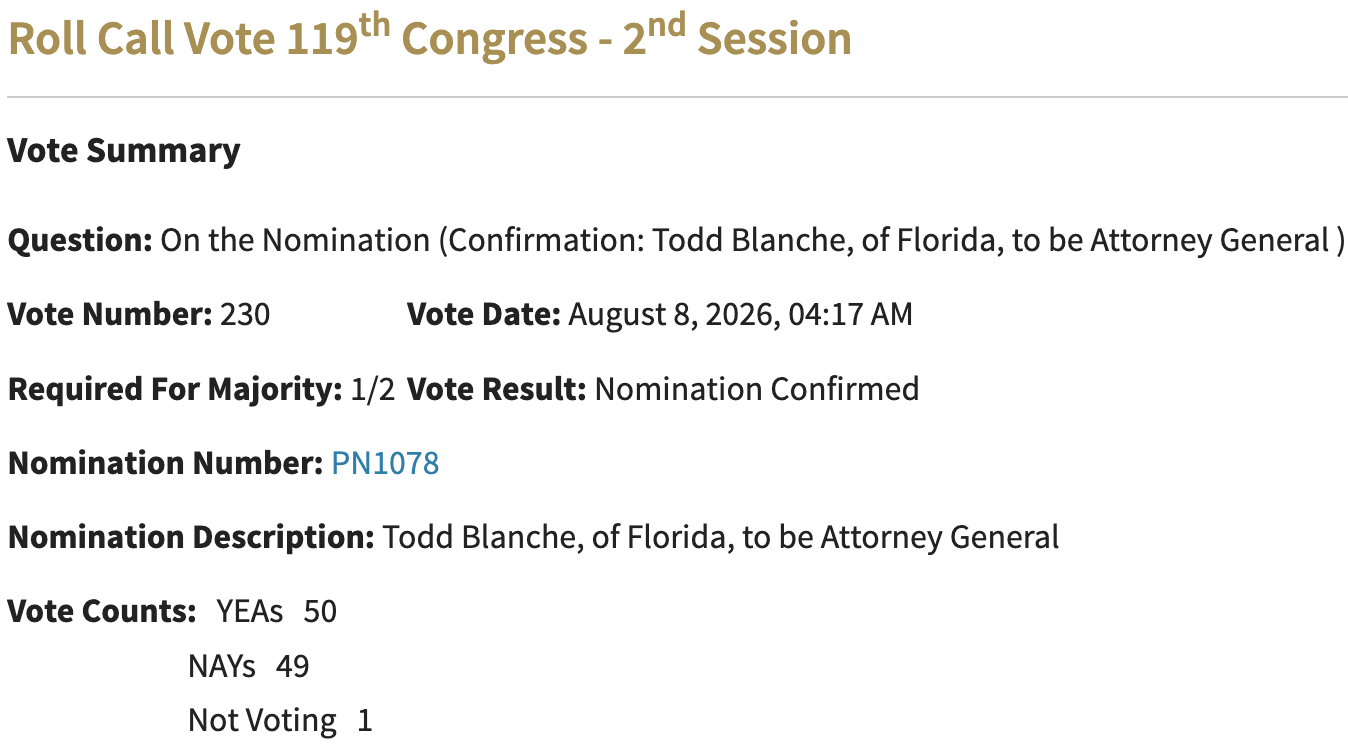Select the Nomination Confirmed result text

click(757, 389)
